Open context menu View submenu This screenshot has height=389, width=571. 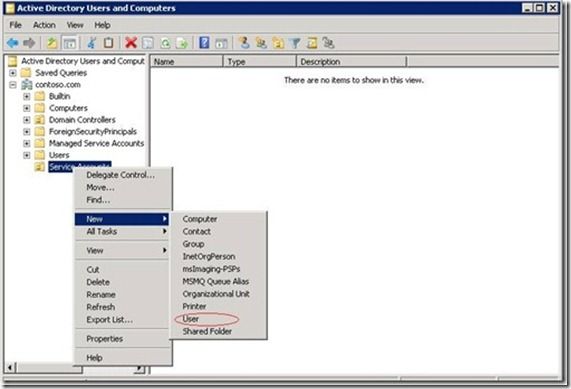pyautogui.click(x=122, y=251)
